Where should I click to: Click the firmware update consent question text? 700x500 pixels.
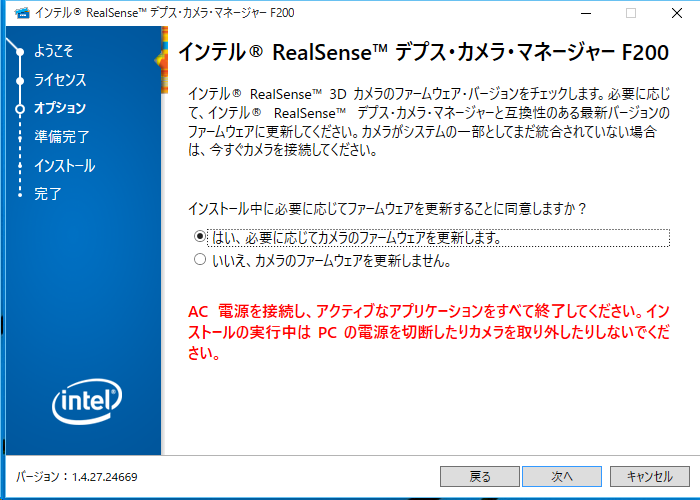(x=387, y=208)
